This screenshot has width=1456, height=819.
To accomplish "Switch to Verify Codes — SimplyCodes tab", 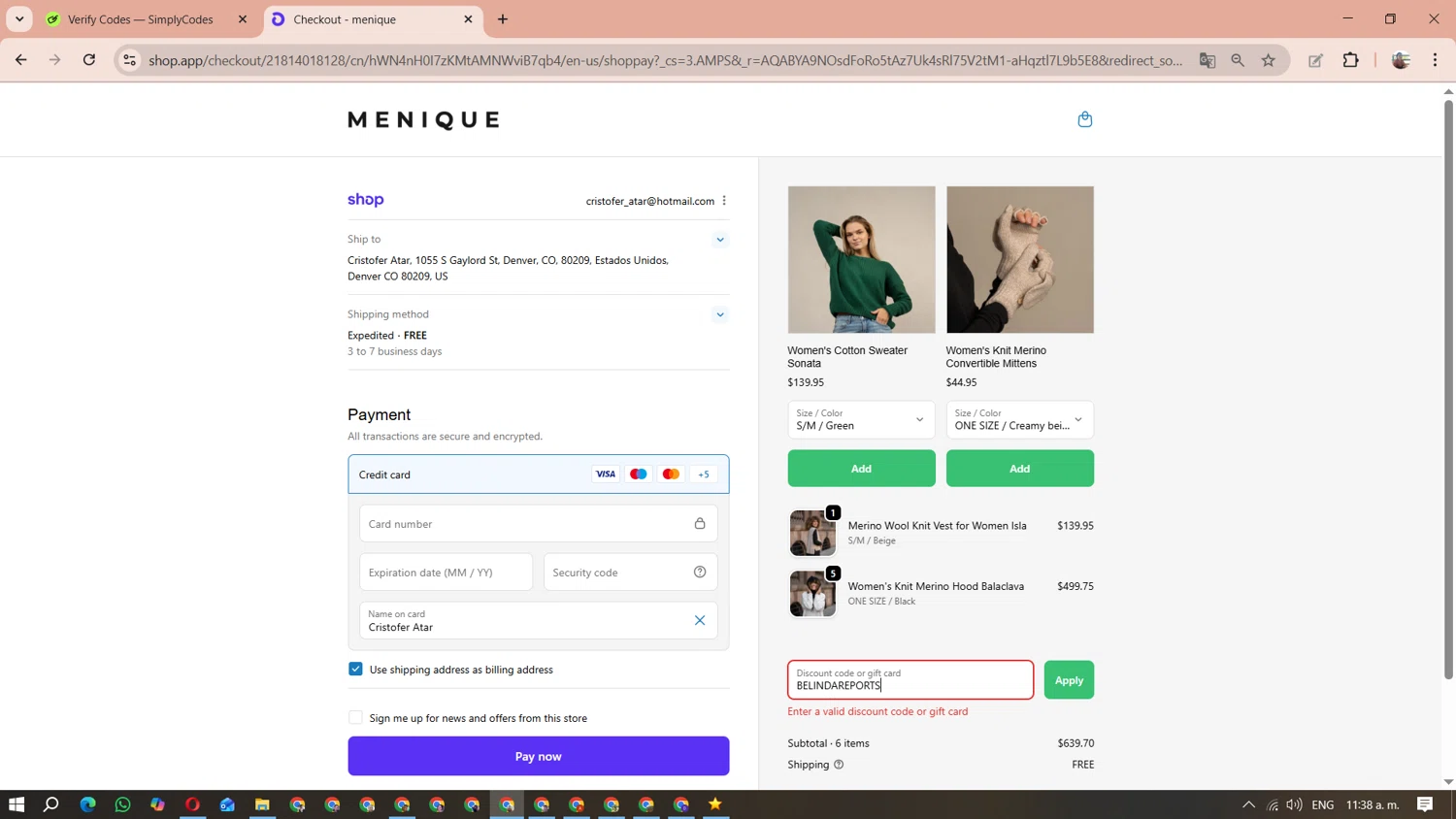I will [x=140, y=19].
